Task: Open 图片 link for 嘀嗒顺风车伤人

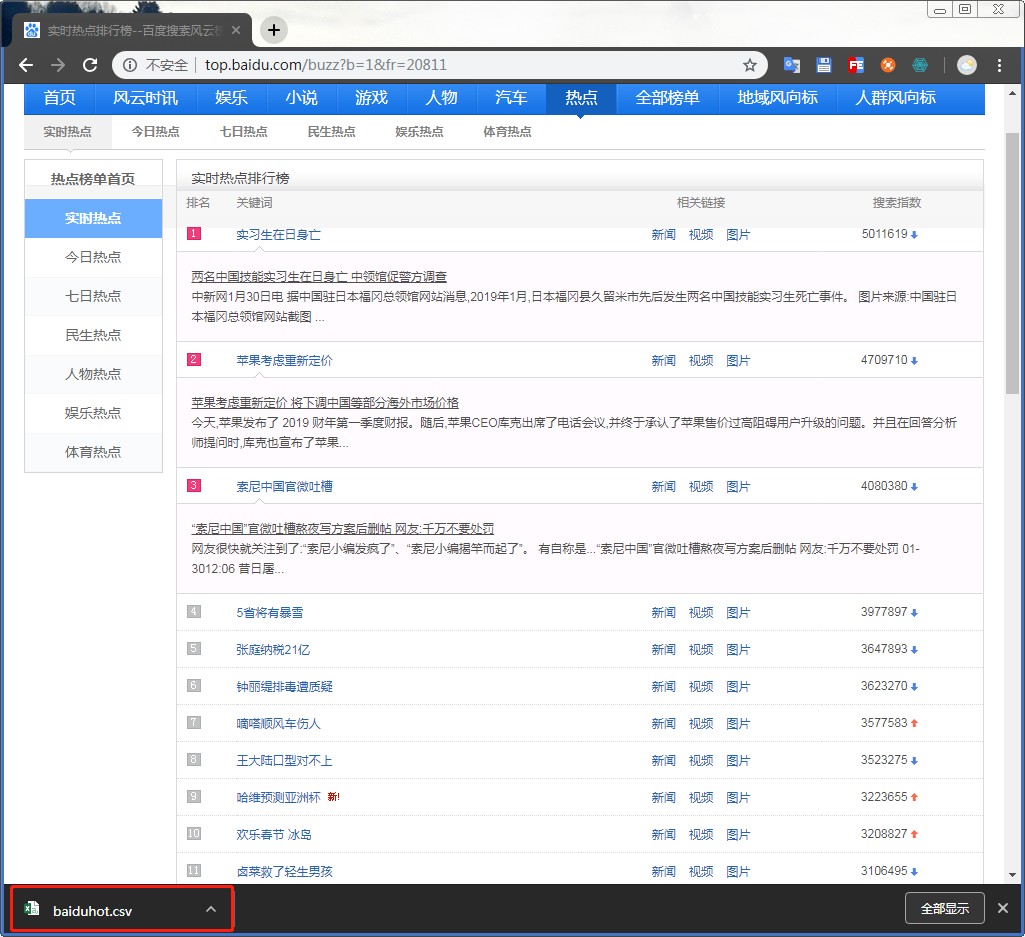Action: pyautogui.click(x=738, y=724)
